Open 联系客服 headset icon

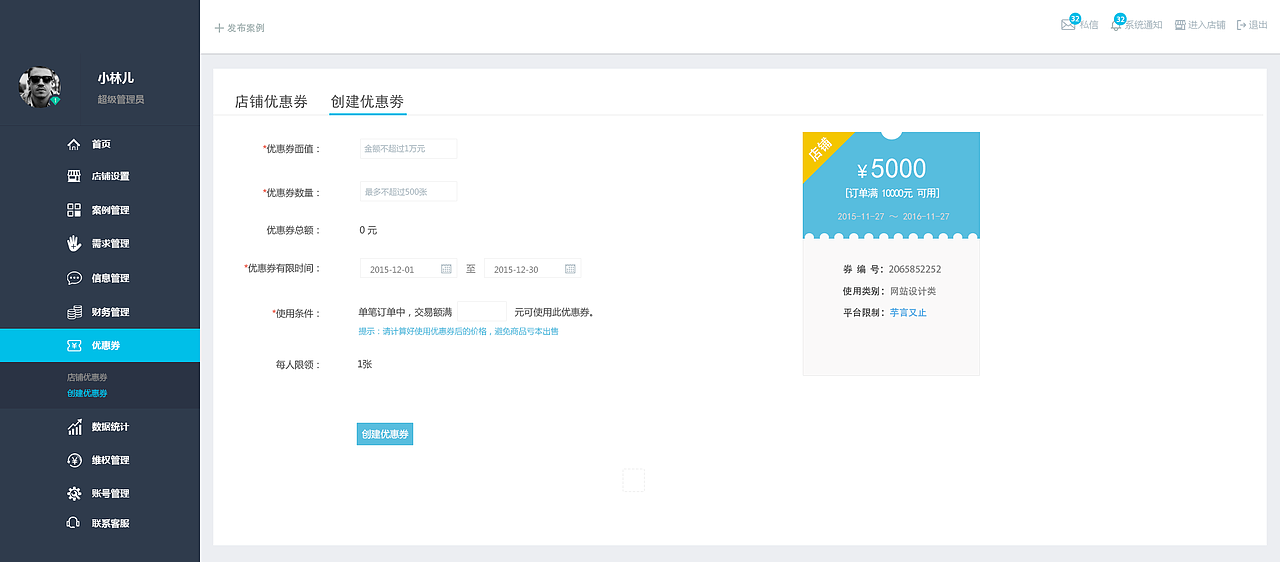click(74, 523)
